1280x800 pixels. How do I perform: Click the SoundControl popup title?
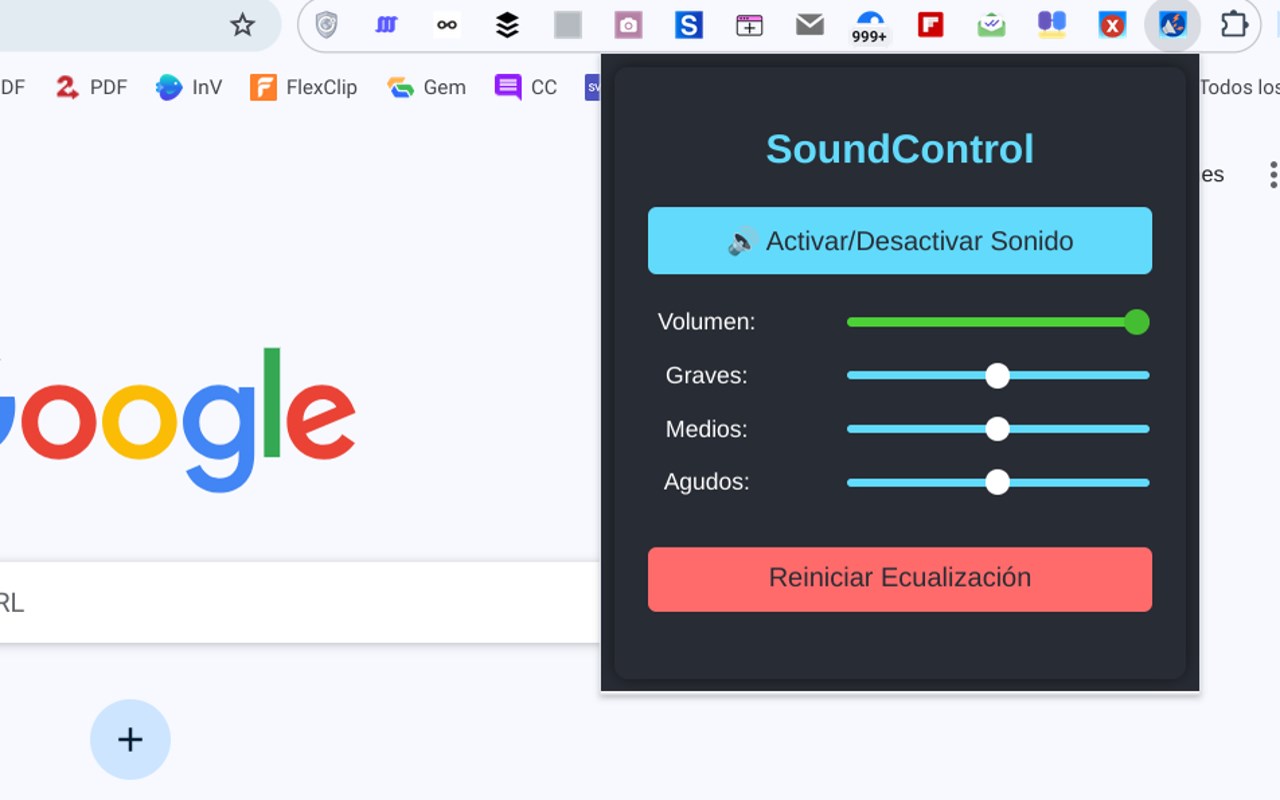[900, 149]
